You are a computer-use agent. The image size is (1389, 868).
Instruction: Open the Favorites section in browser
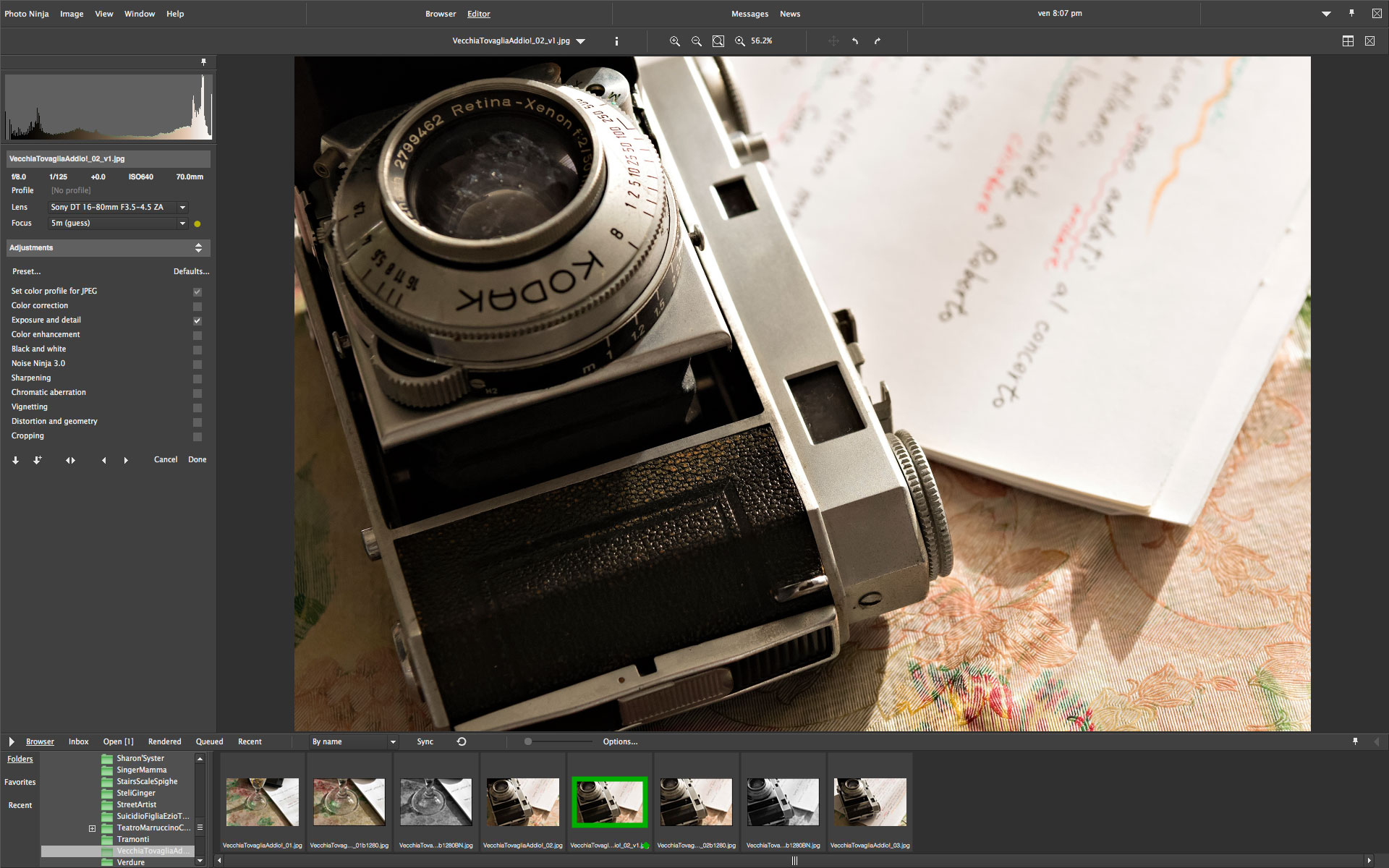[x=20, y=782]
